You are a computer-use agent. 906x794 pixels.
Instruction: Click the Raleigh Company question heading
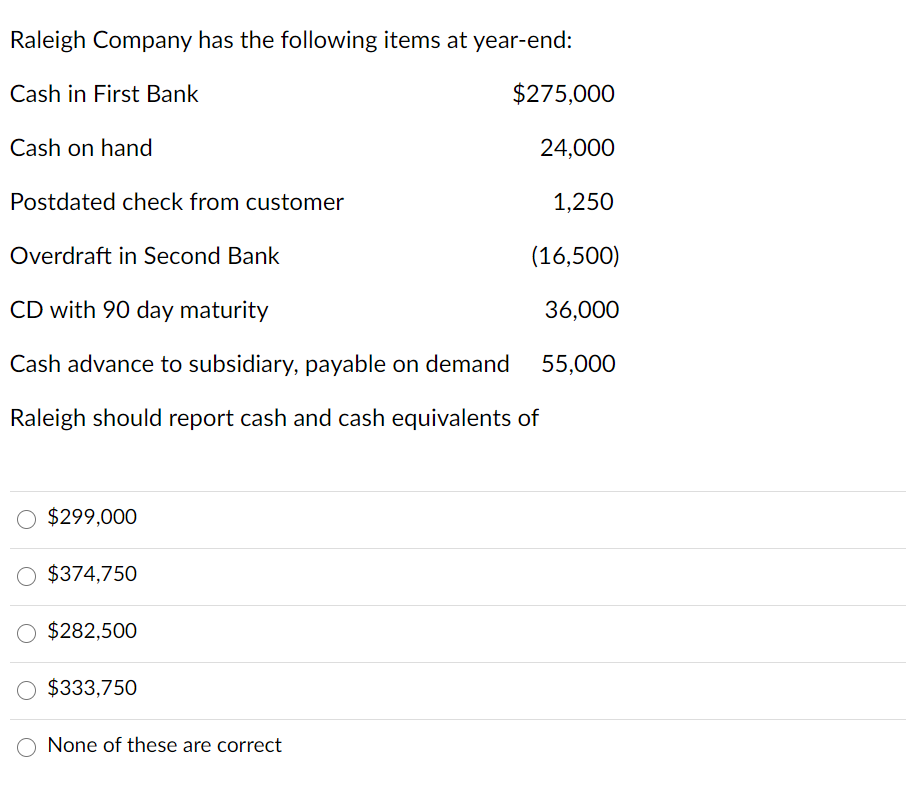[291, 40]
